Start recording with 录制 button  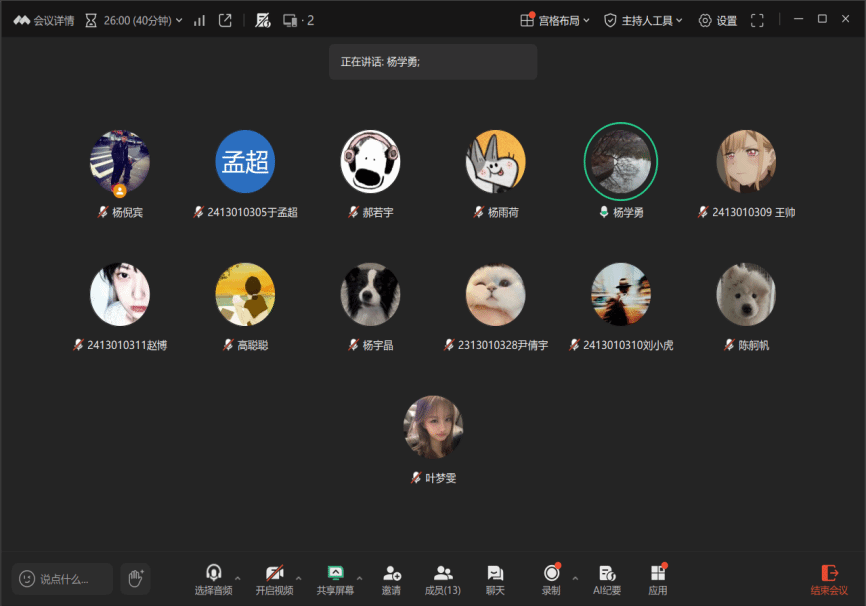pos(551,579)
